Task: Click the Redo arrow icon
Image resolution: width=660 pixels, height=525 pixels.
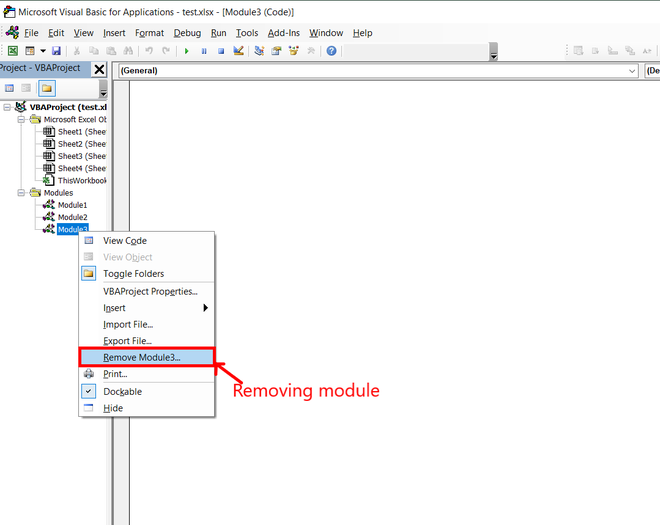Action: (x=166, y=51)
